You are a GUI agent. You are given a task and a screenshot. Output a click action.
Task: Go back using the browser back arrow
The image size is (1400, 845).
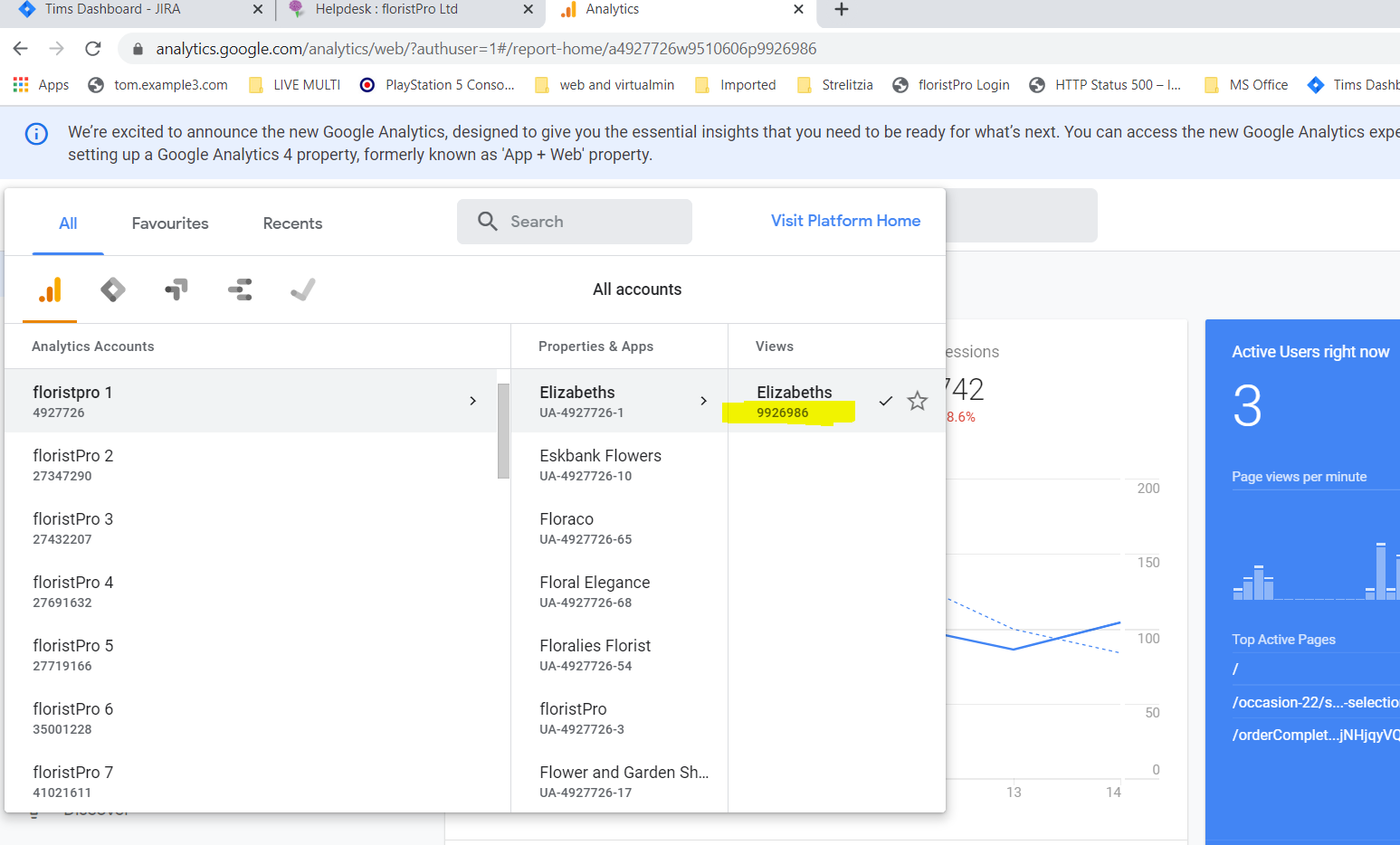pyautogui.click(x=21, y=49)
